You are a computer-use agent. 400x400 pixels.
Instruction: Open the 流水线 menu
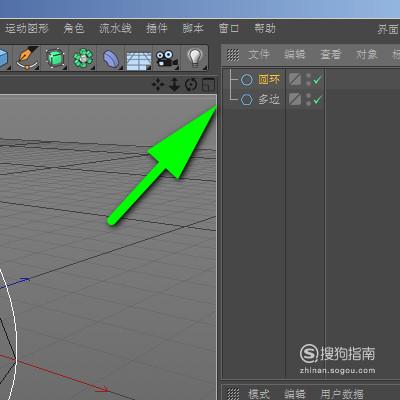click(x=115, y=29)
